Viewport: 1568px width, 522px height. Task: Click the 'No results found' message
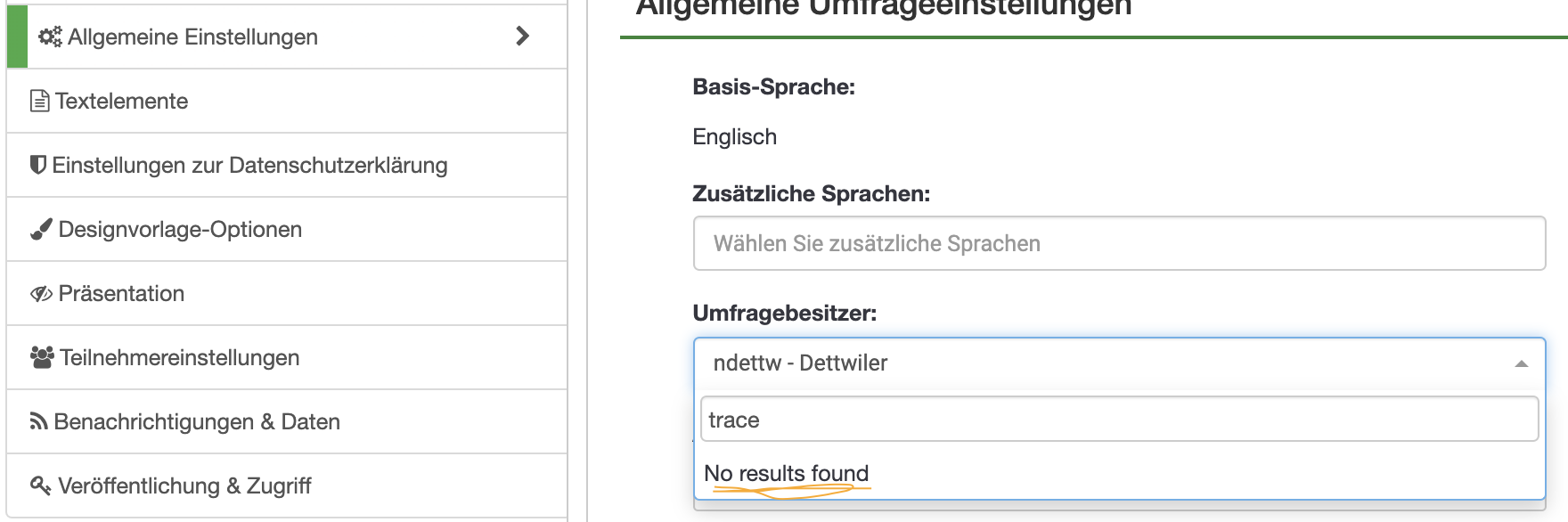point(786,474)
